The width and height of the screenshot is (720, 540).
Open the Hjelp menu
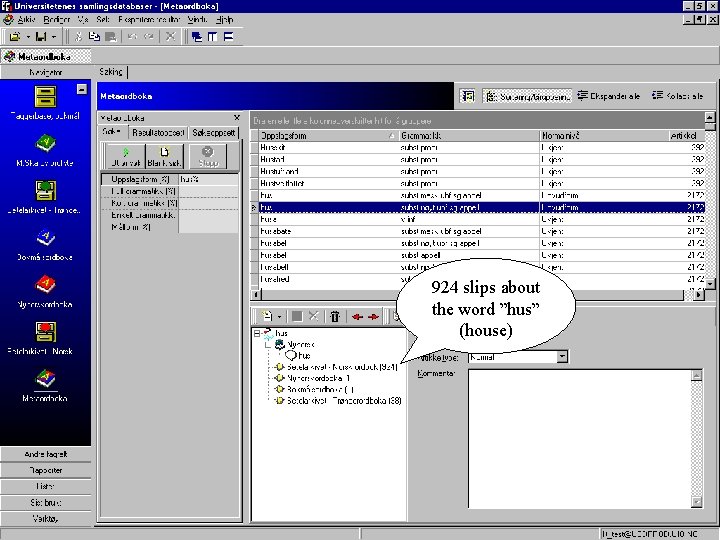click(x=225, y=20)
